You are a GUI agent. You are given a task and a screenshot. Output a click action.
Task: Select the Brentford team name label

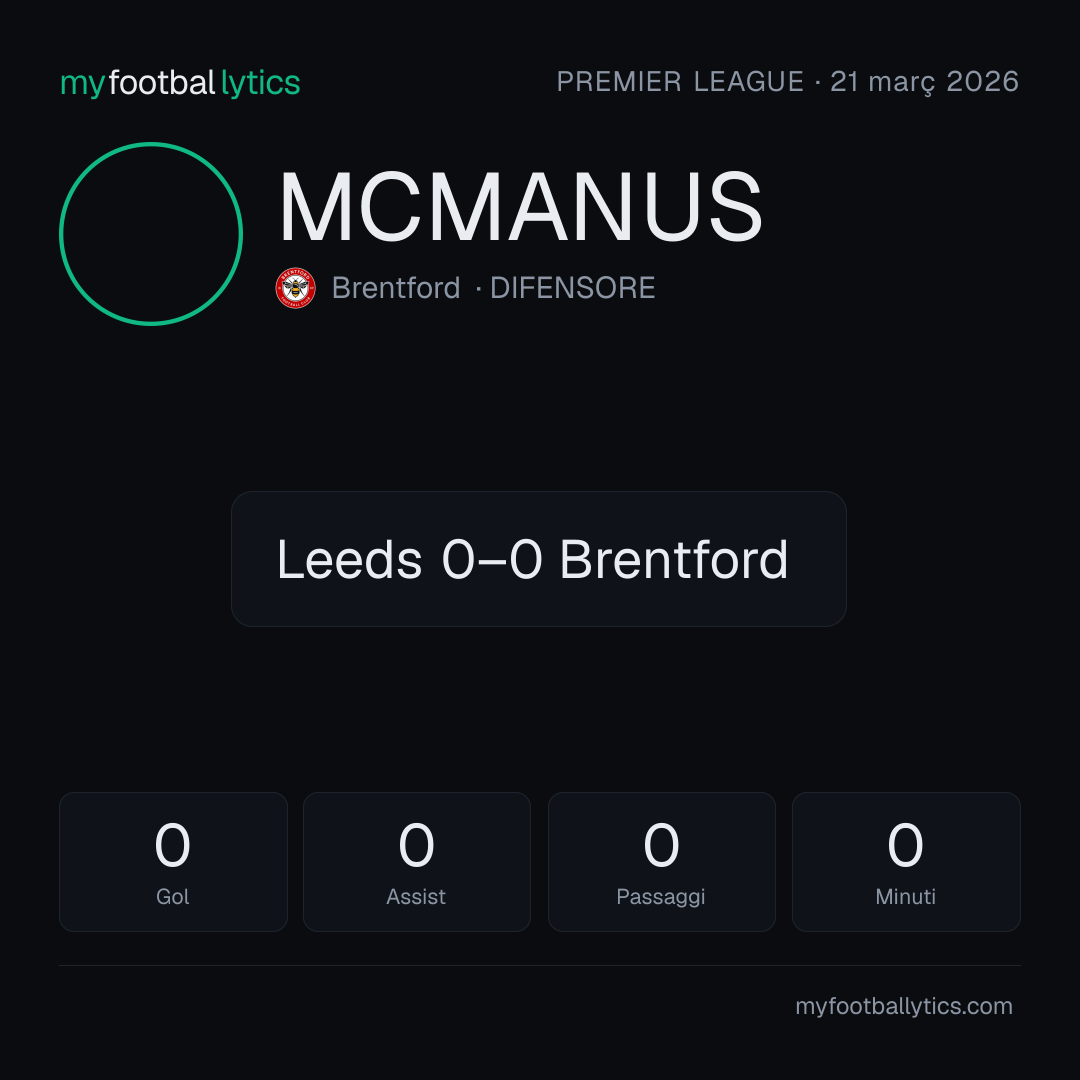tap(395, 288)
